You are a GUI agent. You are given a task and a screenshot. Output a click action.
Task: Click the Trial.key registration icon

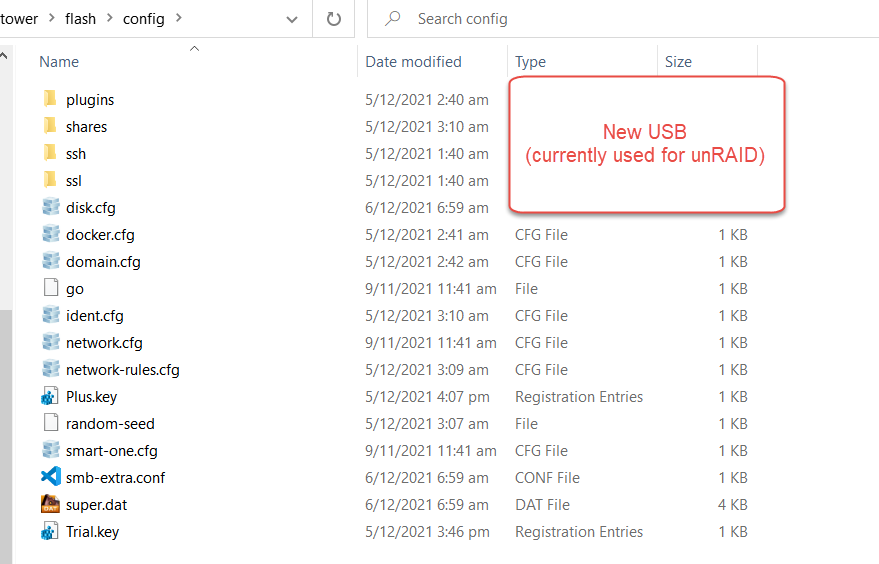pyautogui.click(x=50, y=531)
